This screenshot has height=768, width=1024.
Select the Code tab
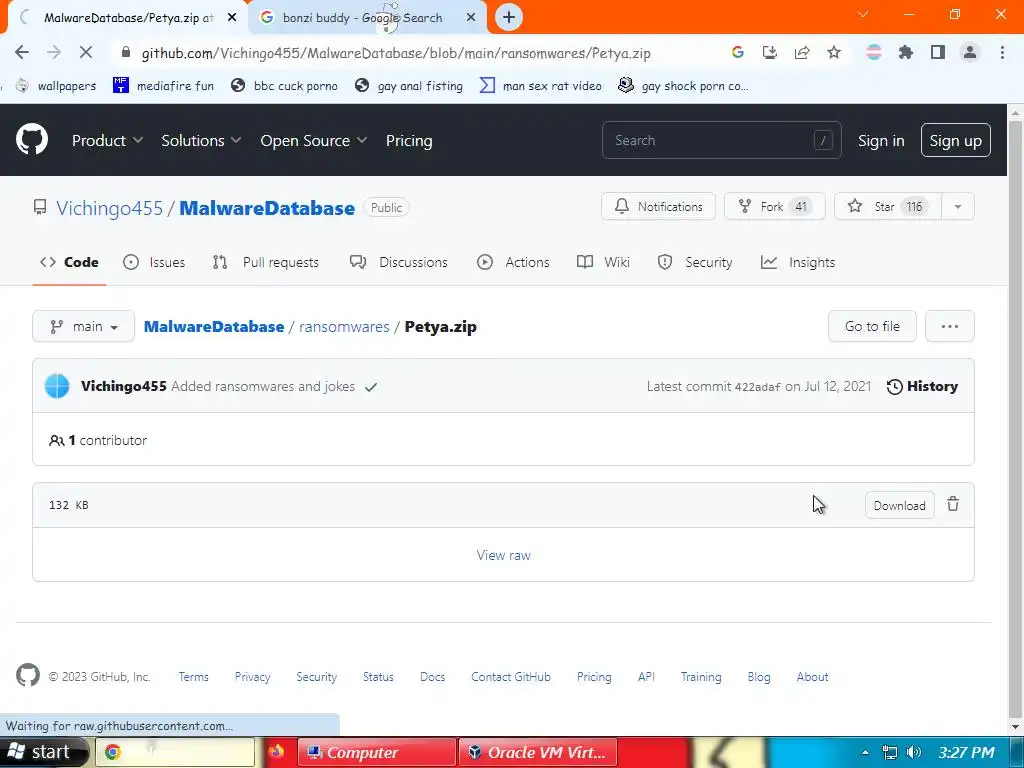69,262
